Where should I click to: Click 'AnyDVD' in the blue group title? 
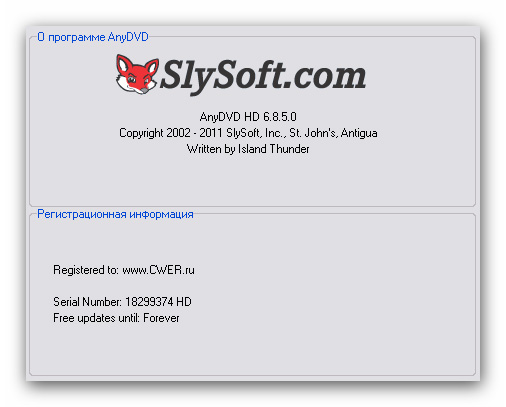tap(128, 37)
